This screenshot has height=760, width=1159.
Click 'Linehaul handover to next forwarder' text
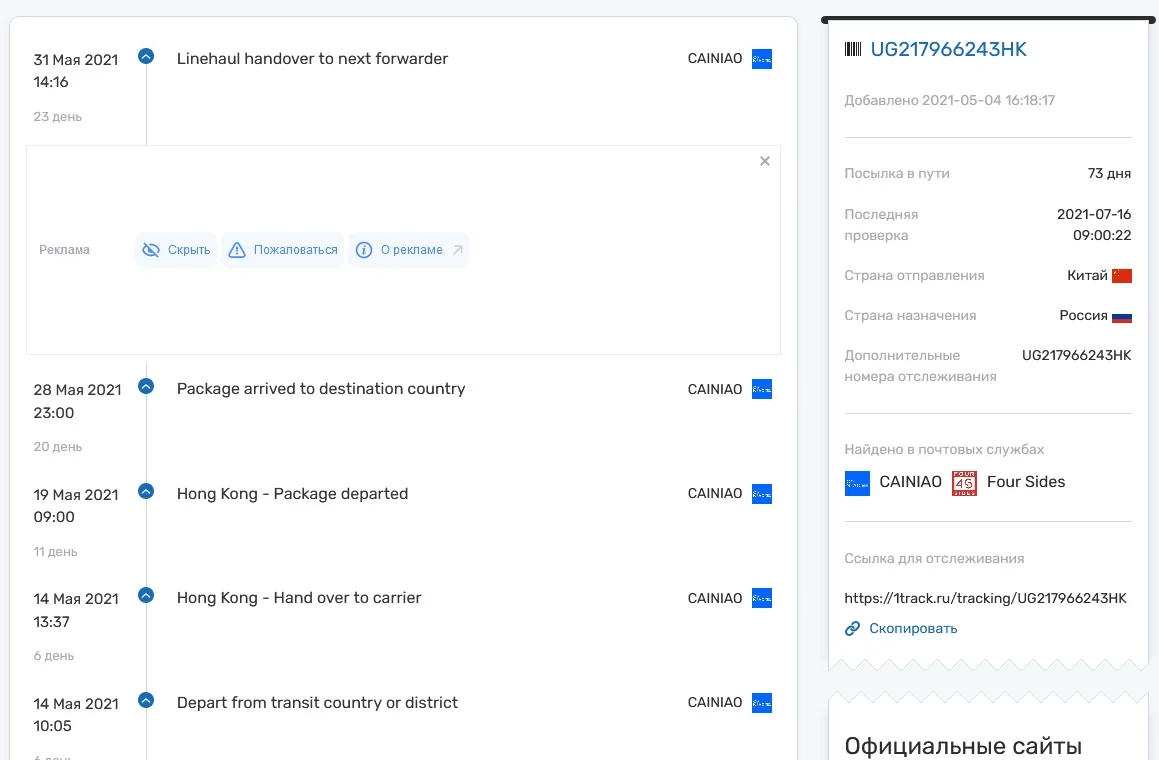[x=312, y=58]
